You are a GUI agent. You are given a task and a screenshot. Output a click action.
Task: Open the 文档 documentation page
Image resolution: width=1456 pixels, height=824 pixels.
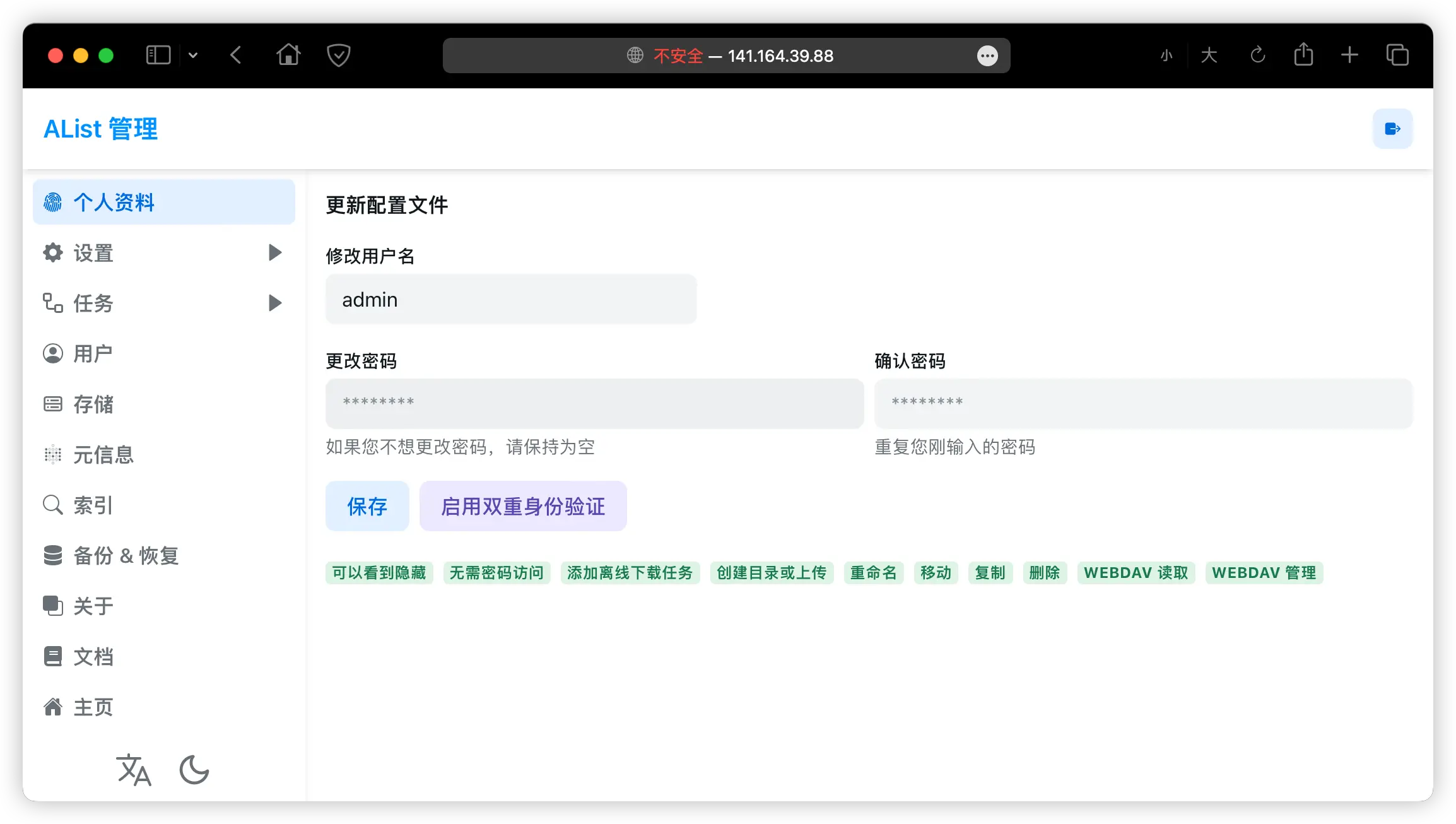coord(93,657)
